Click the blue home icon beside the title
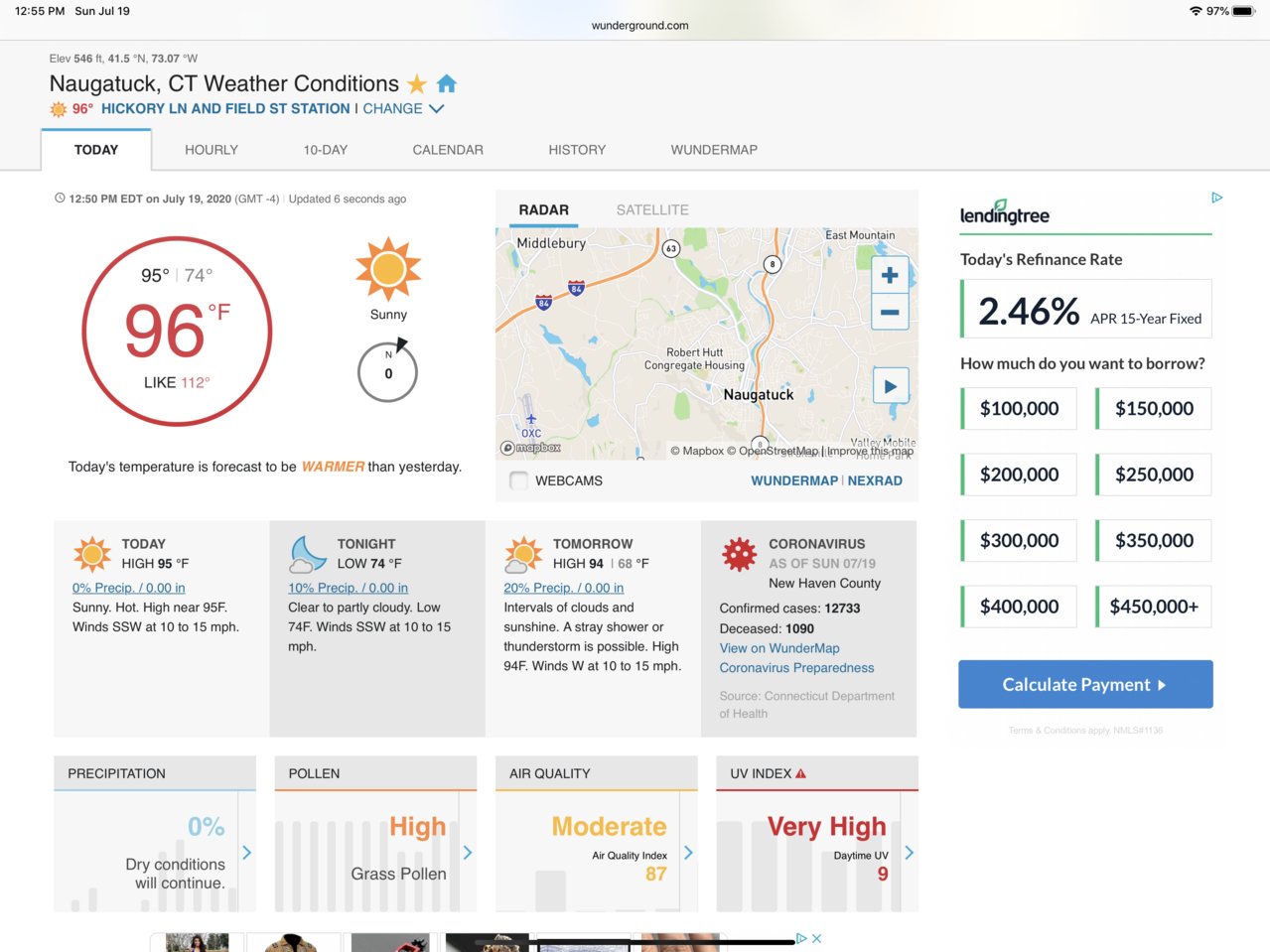Image resolution: width=1270 pixels, height=952 pixels. coord(447,83)
